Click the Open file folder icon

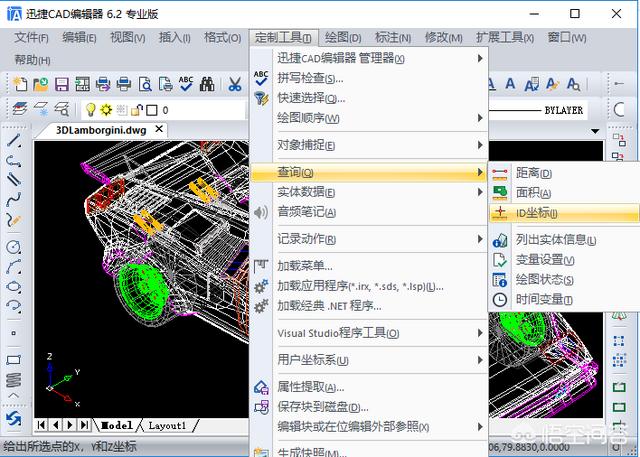(41, 84)
